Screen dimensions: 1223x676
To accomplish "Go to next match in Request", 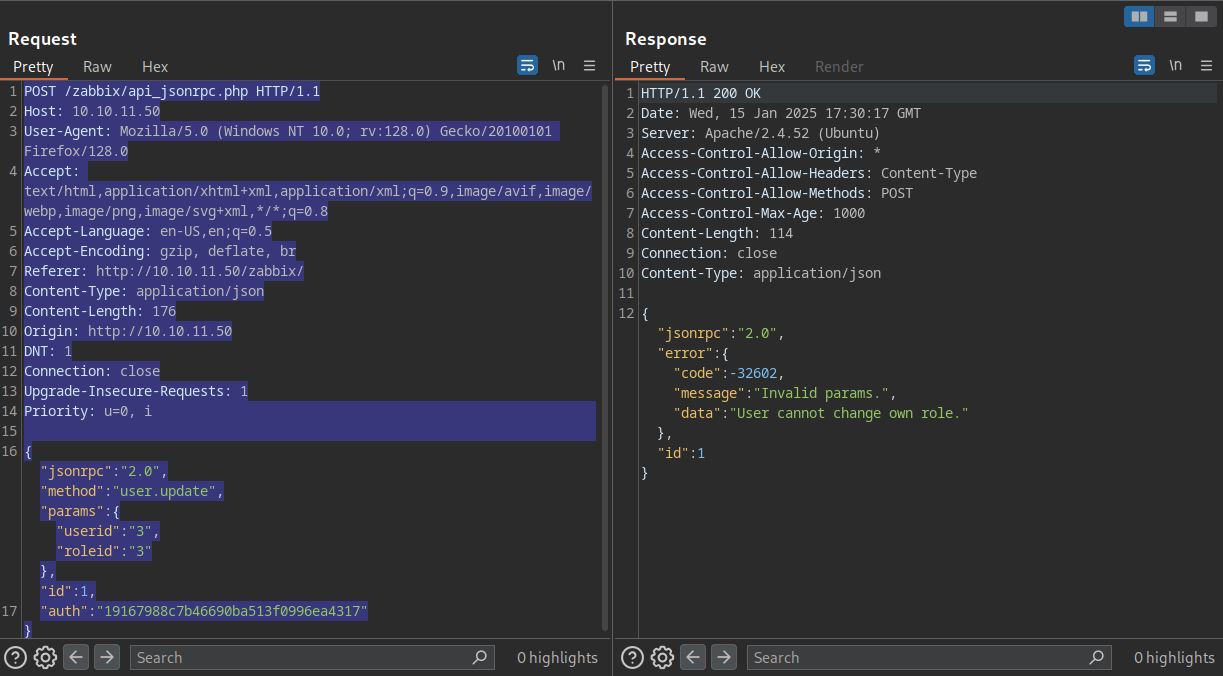I will coord(106,657).
